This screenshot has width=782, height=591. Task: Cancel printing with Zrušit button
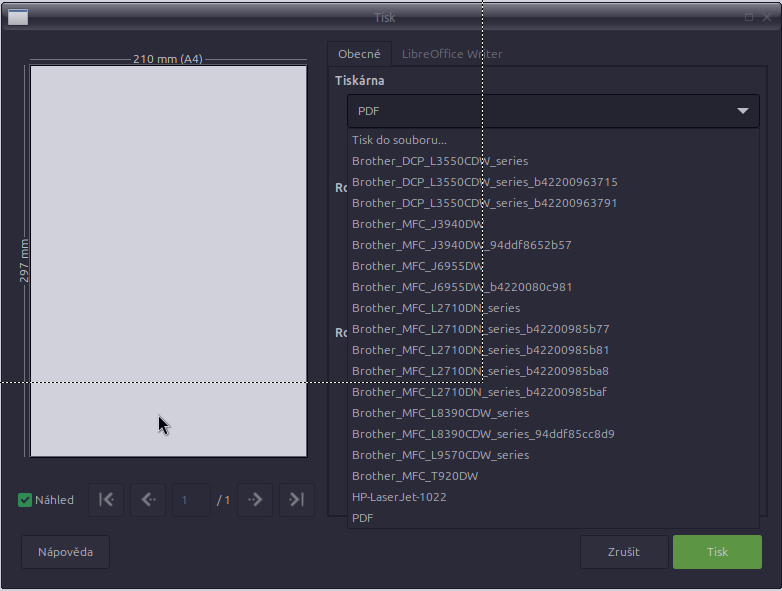pyautogui.click(x=623, y=552)
